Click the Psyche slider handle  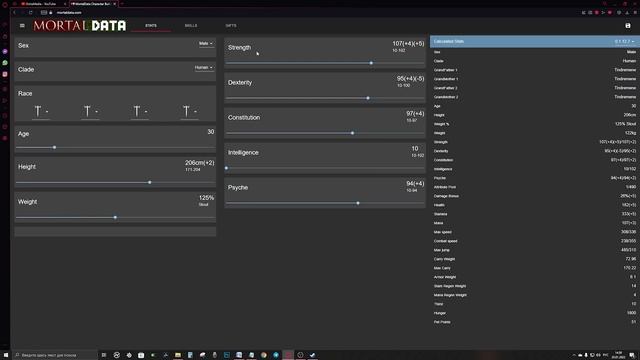click(x=358, y=203)
